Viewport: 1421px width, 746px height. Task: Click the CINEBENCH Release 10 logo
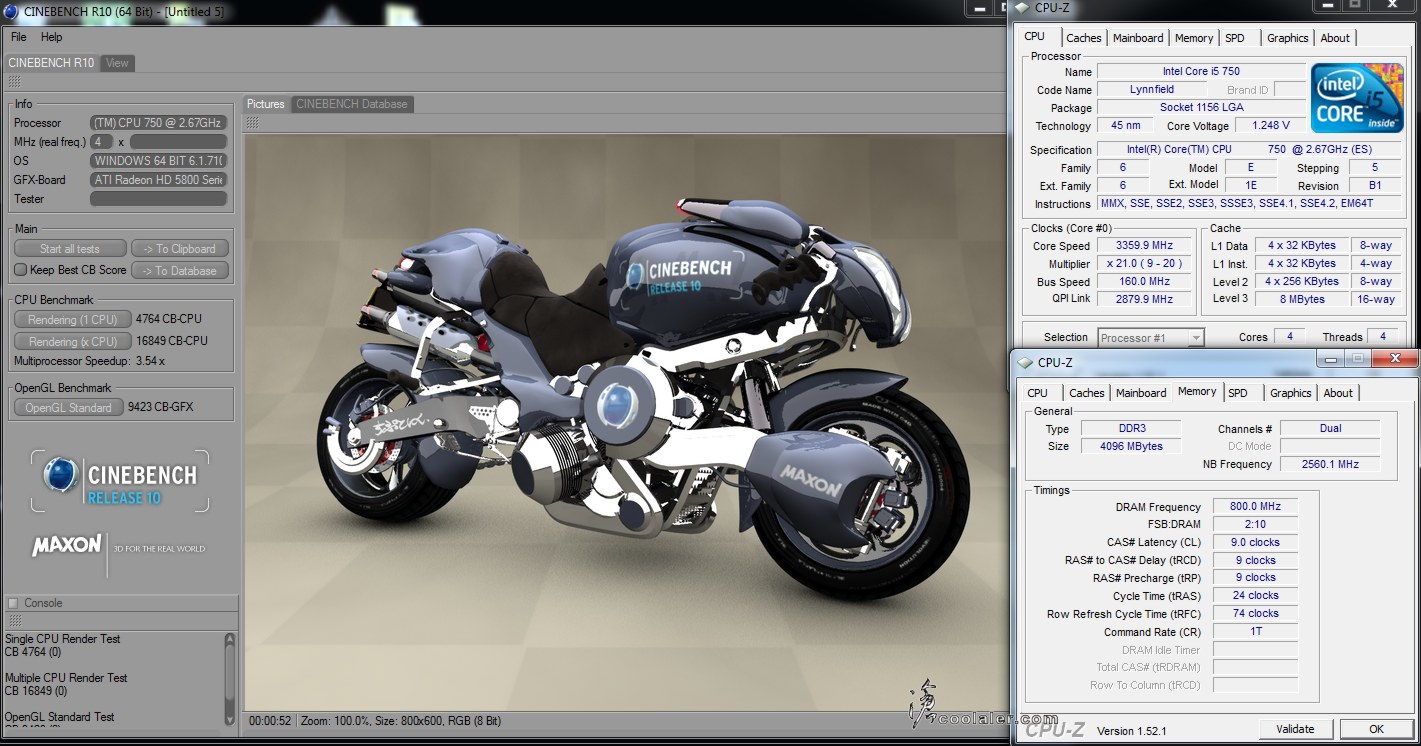120,483
